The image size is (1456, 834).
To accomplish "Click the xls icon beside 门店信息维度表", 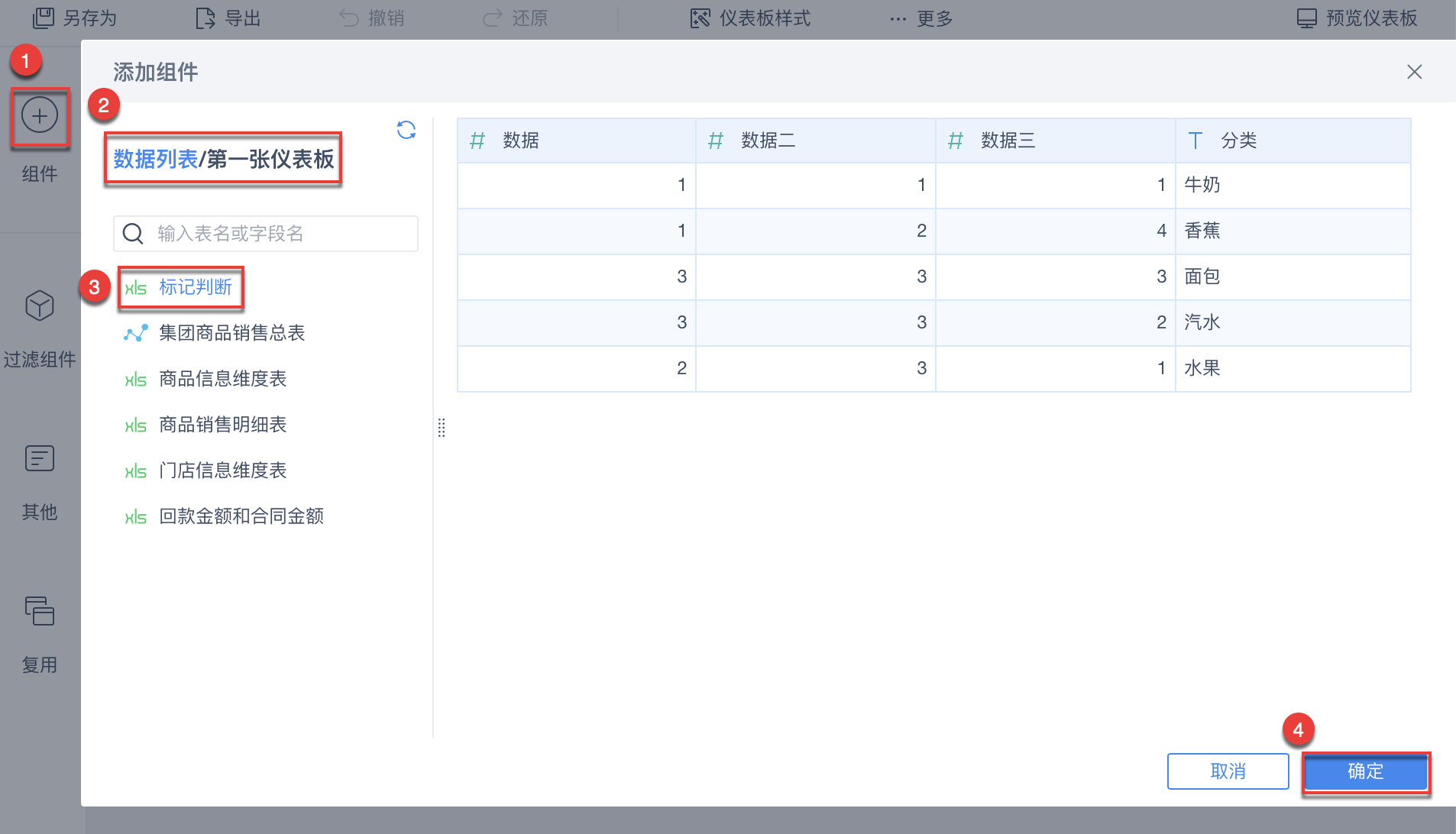I will pos(136,471).
